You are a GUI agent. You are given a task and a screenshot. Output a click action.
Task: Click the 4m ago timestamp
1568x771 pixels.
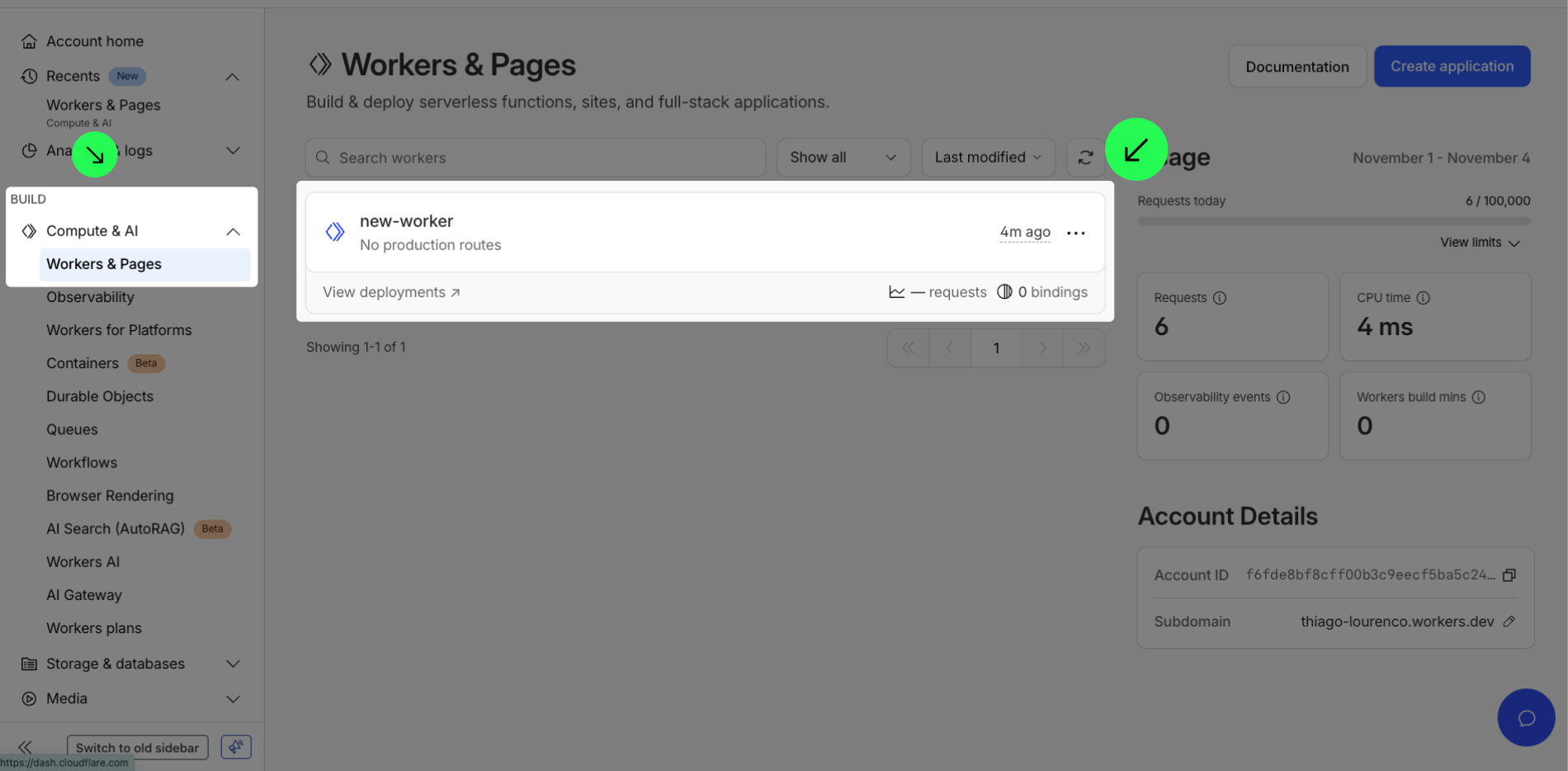[1025, 232]
